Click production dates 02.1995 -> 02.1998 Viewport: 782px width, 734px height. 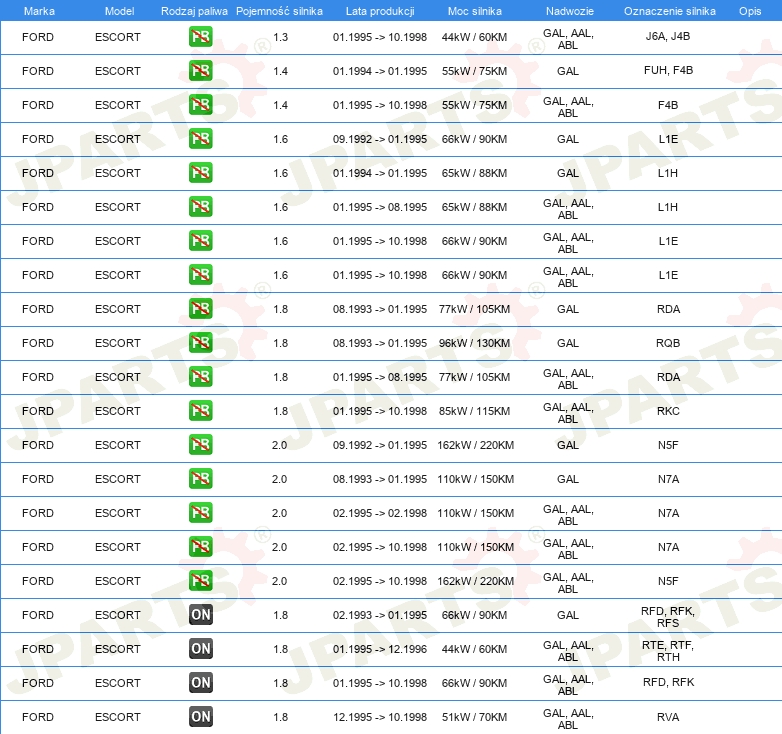pyautogui.click(x=380, y=513)
